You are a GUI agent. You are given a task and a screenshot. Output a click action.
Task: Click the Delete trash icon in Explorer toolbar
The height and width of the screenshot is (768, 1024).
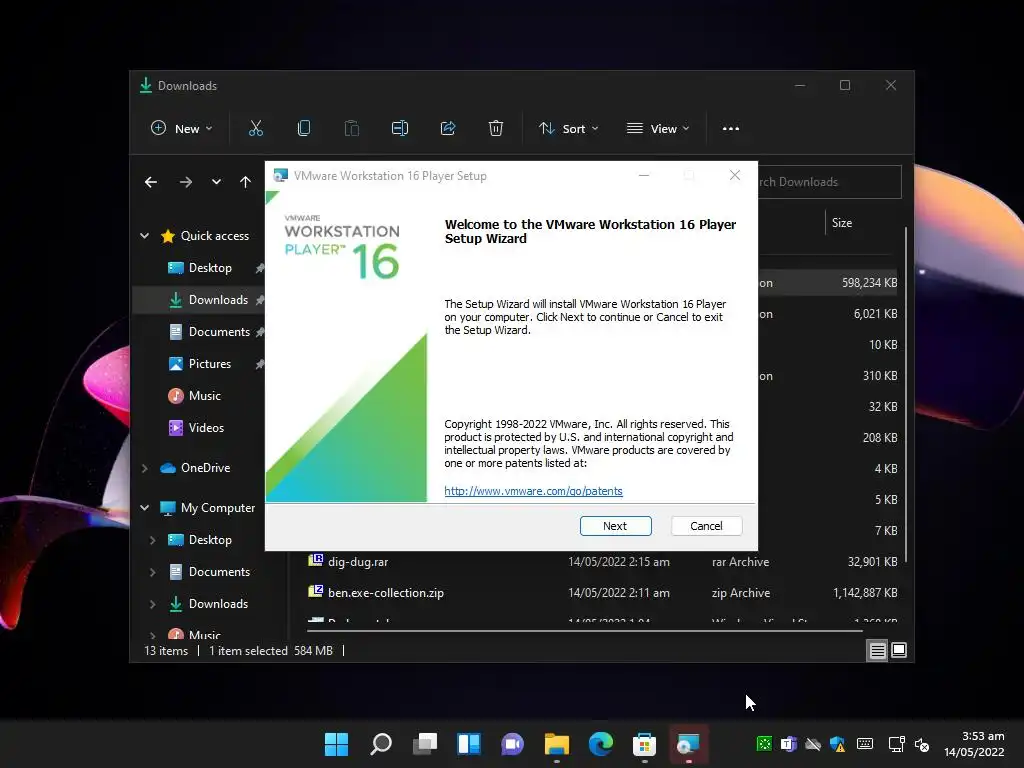[496, 129]
